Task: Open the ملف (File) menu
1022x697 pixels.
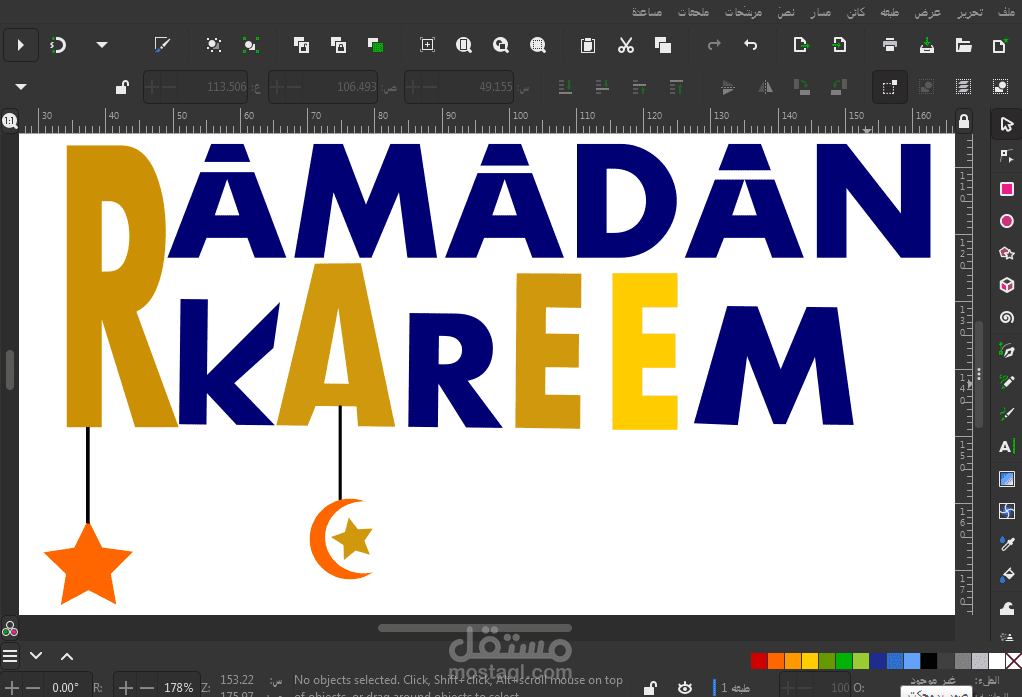Action: tap(1006, 12)
